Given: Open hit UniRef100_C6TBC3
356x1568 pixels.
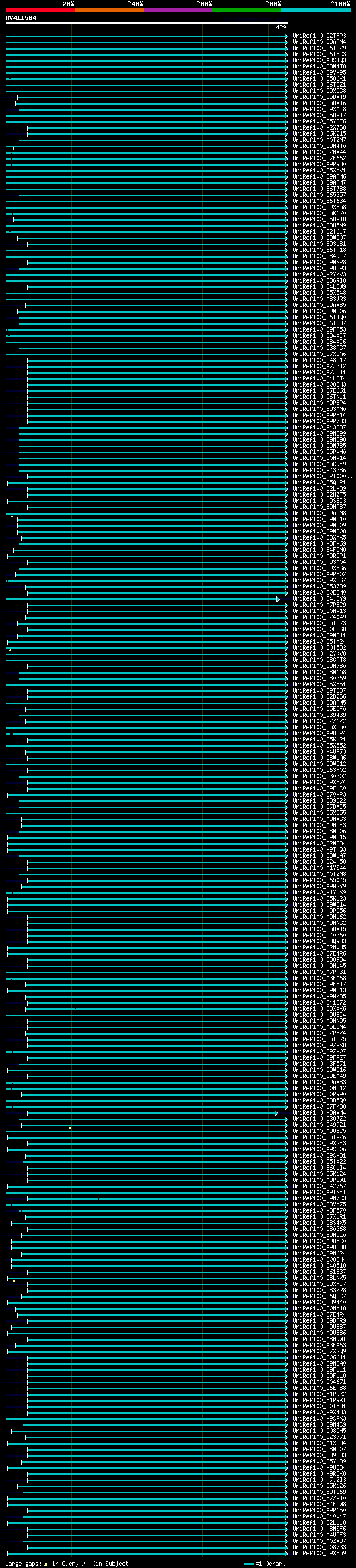Looking at the screenshot, I should pyautogui.click(x=319, y=54).
